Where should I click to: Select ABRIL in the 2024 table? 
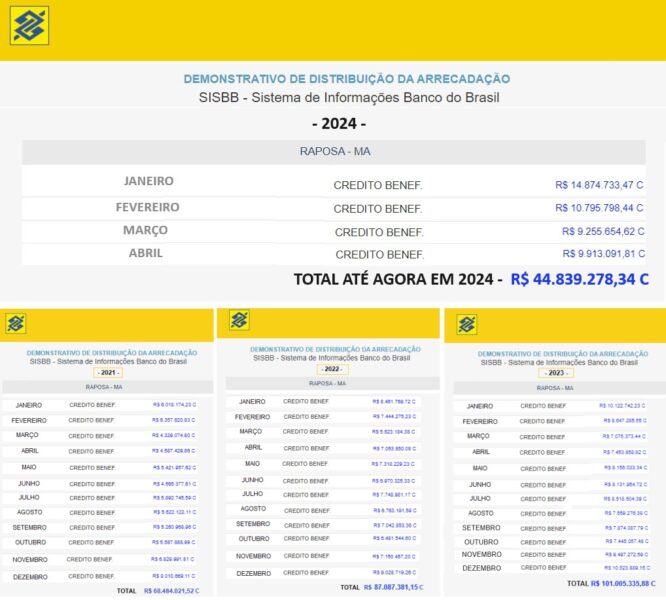click(x=146, y=253)
